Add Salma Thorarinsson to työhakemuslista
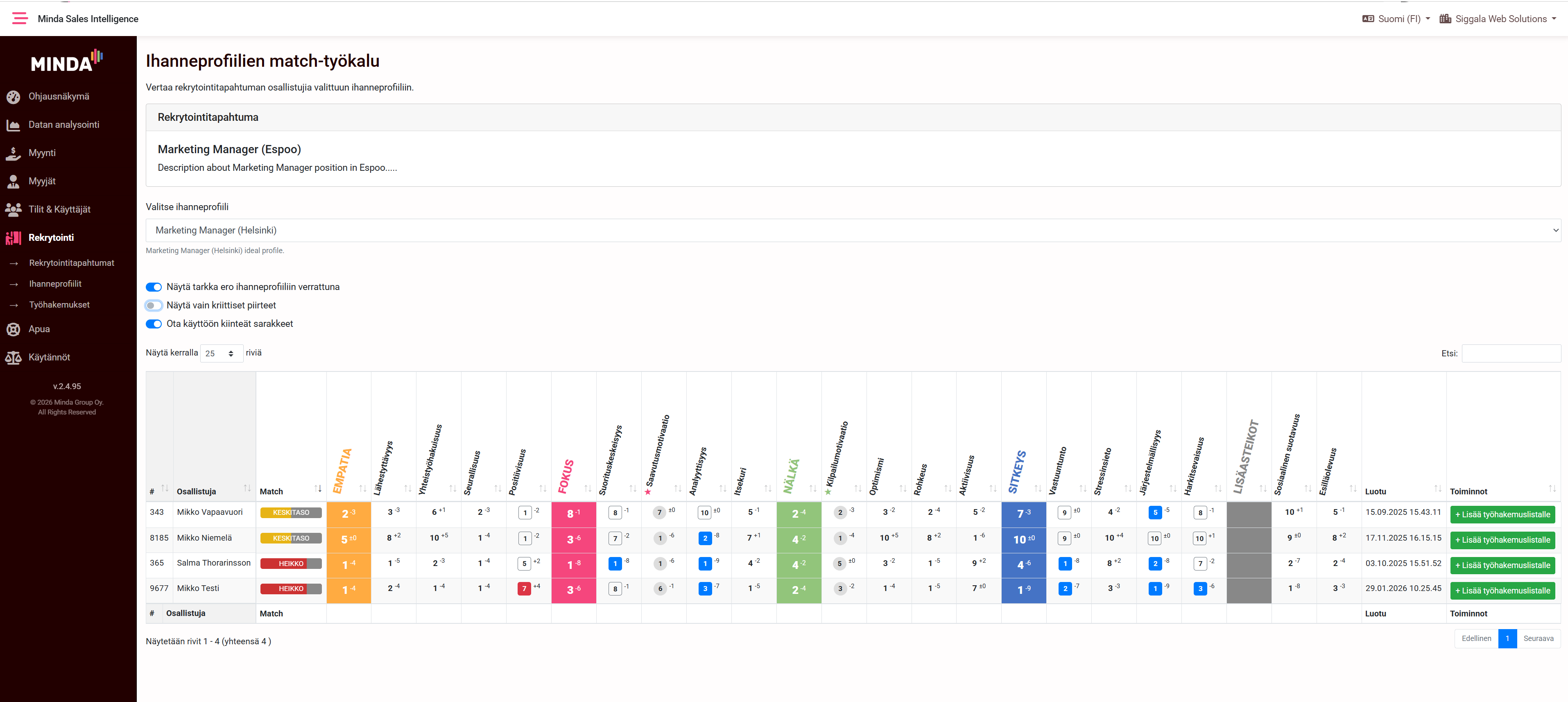Viewport: 1568px width, 702px height. click(x=1503, y=566)
